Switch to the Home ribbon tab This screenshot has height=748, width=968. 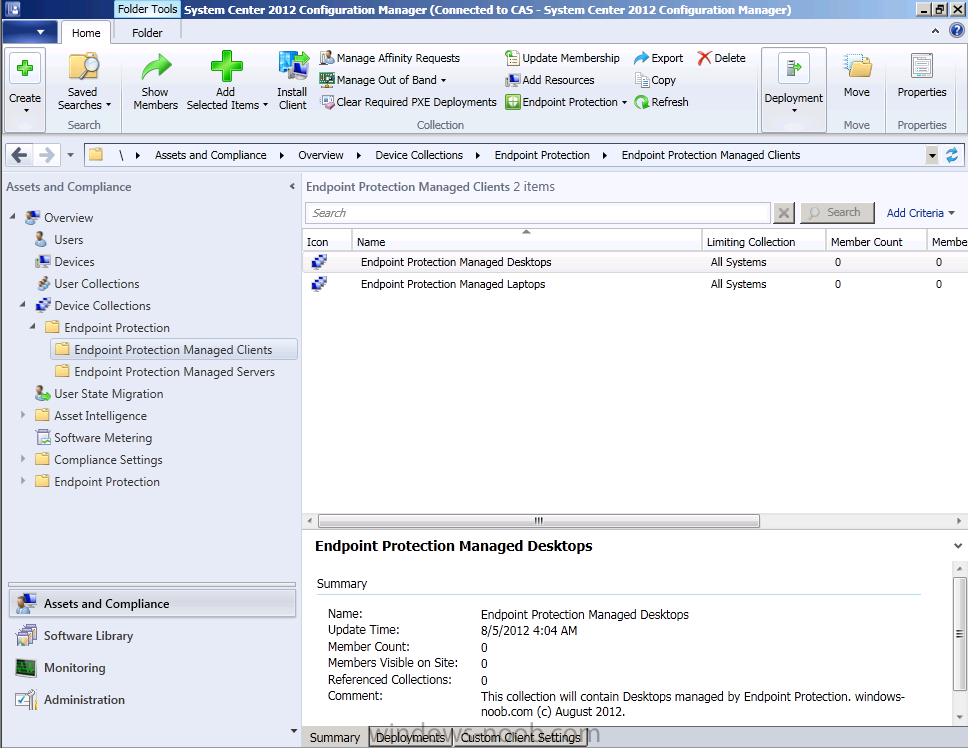86,33
